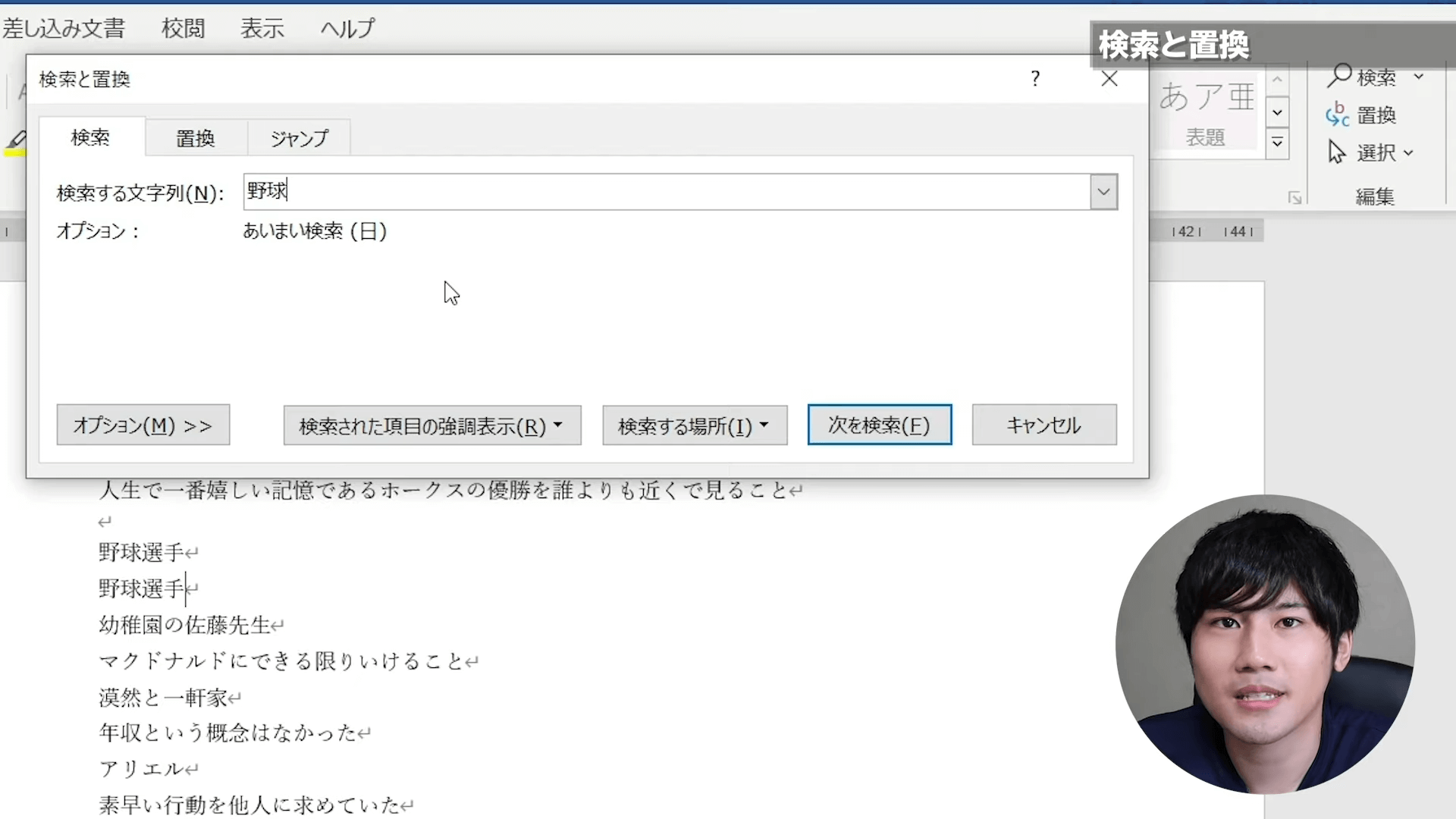Switch to the ジャンプ tab
1456x819 pixels.
tap(298, 137)
